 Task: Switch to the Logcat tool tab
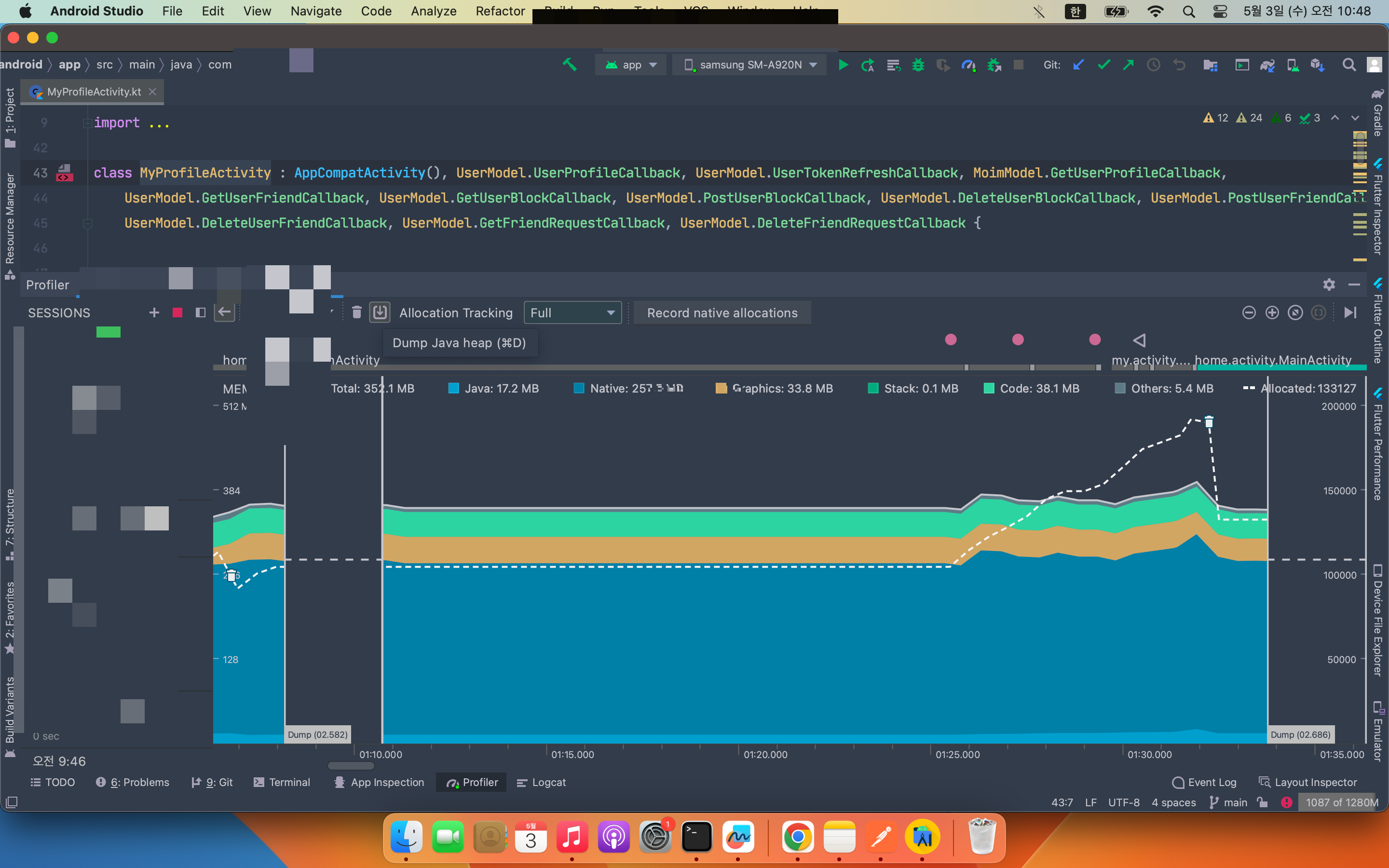pos(541,782)
